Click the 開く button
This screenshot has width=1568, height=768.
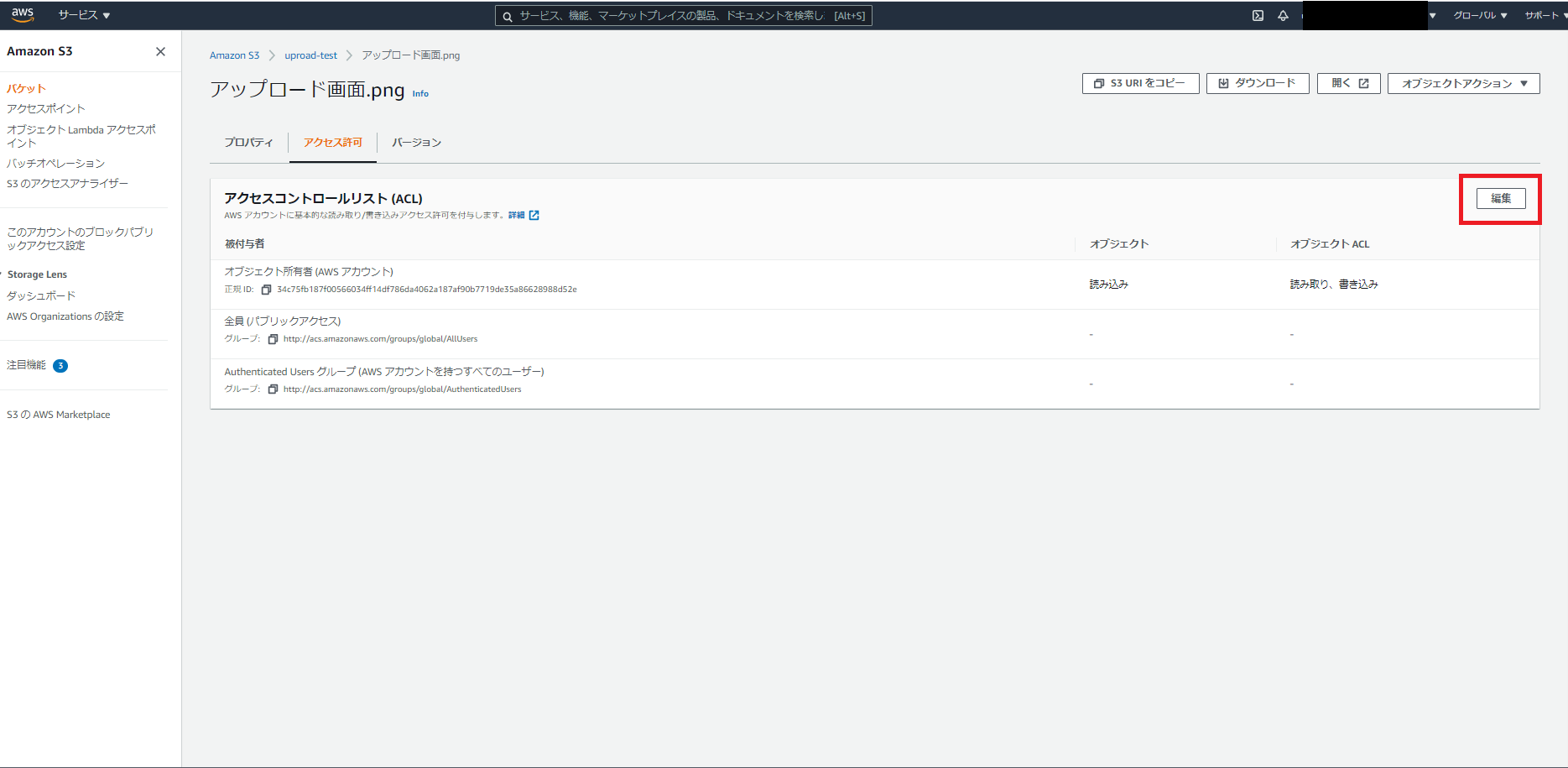coord(1349,83)
